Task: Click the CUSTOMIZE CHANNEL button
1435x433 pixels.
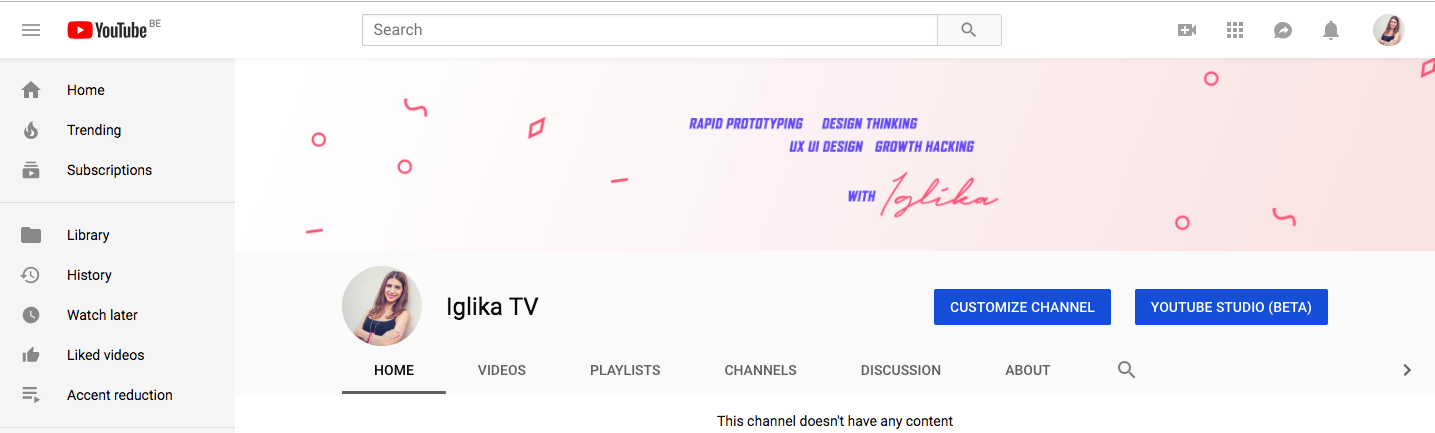Action: point(1022,307)
